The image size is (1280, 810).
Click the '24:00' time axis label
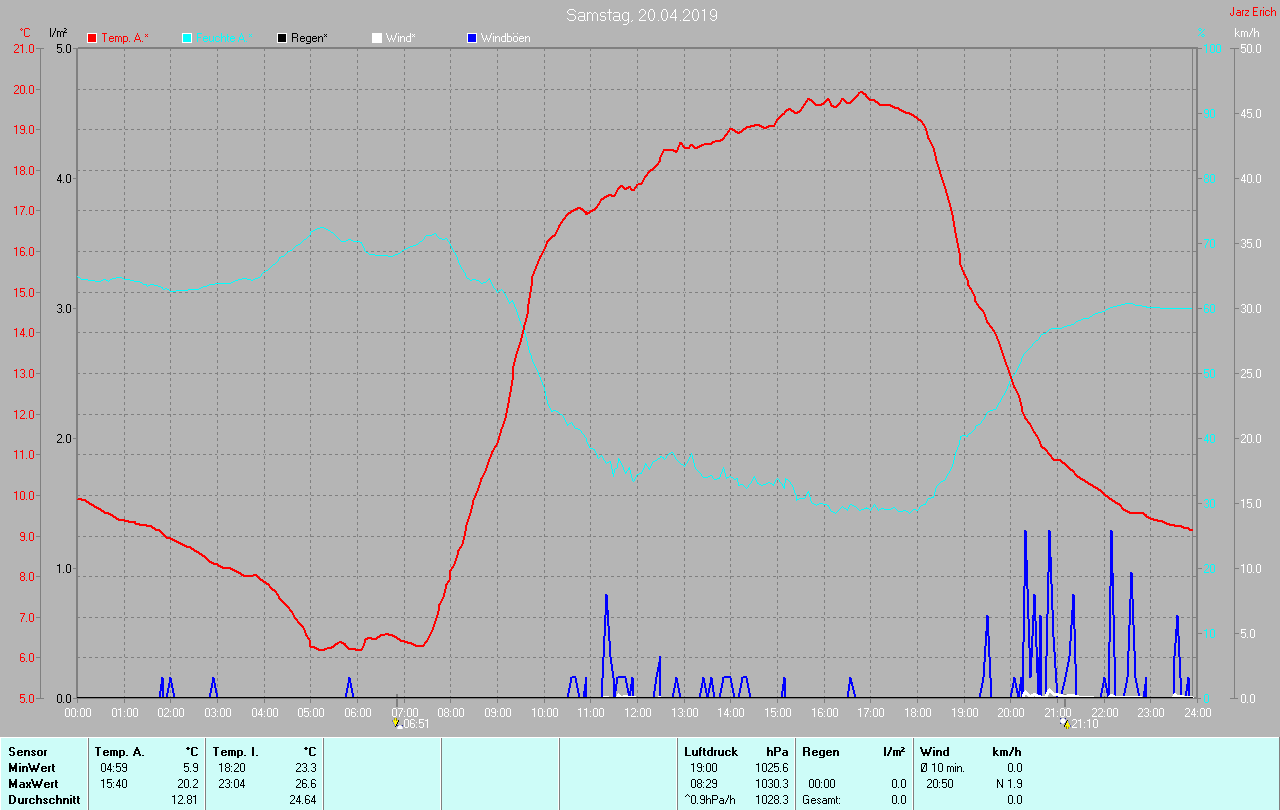(x=1197, y=712)
